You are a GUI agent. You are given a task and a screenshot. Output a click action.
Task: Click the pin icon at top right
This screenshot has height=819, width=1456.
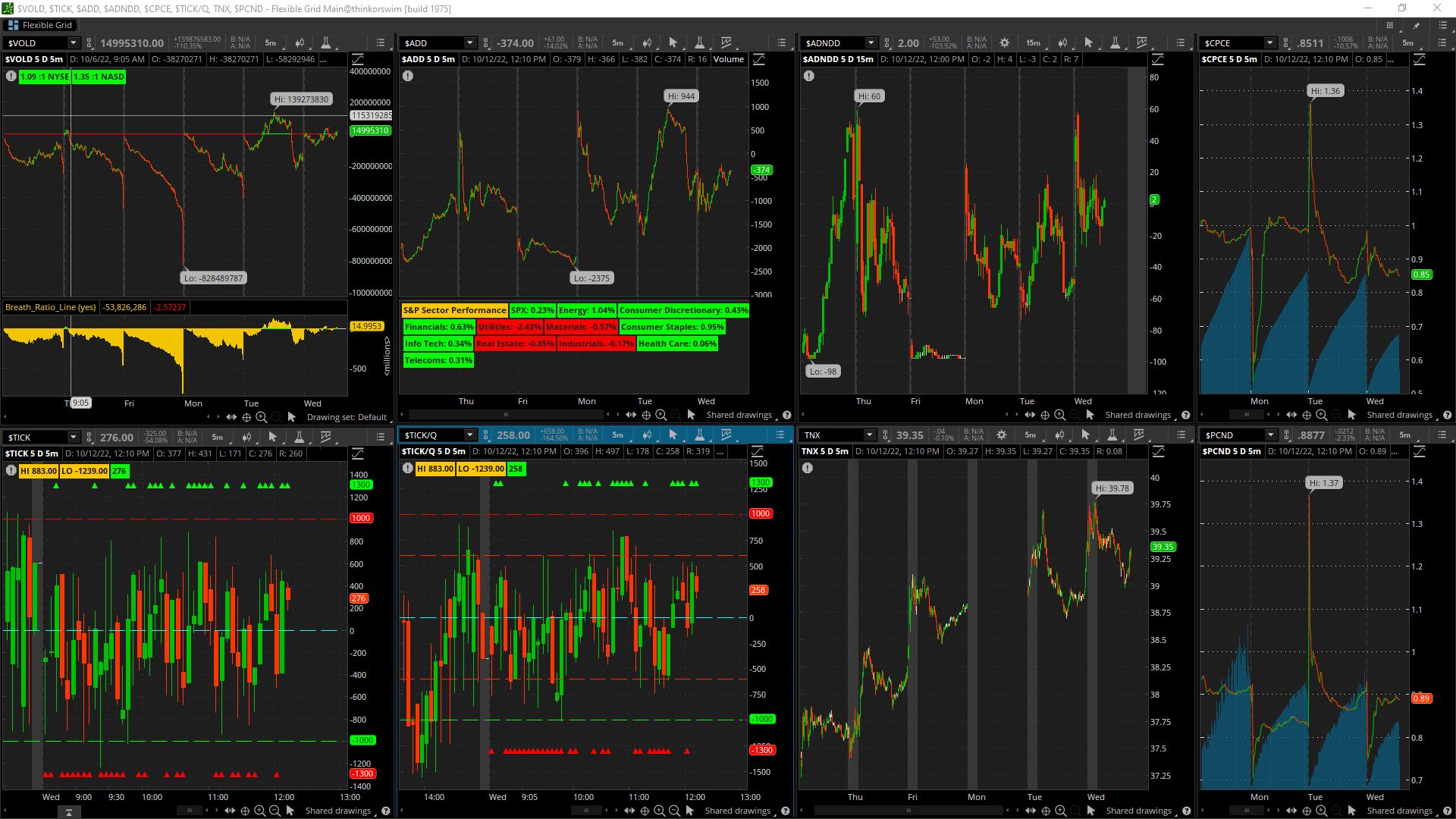click(x=1416, y=25)
